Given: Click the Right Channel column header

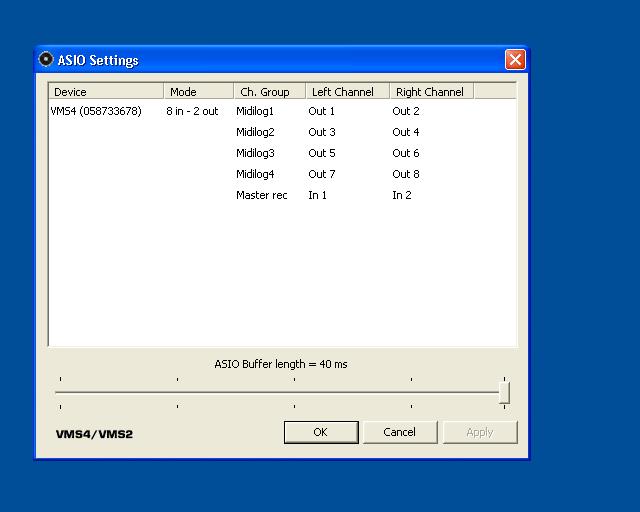Looking at the screenshot, I should point(430,92).
